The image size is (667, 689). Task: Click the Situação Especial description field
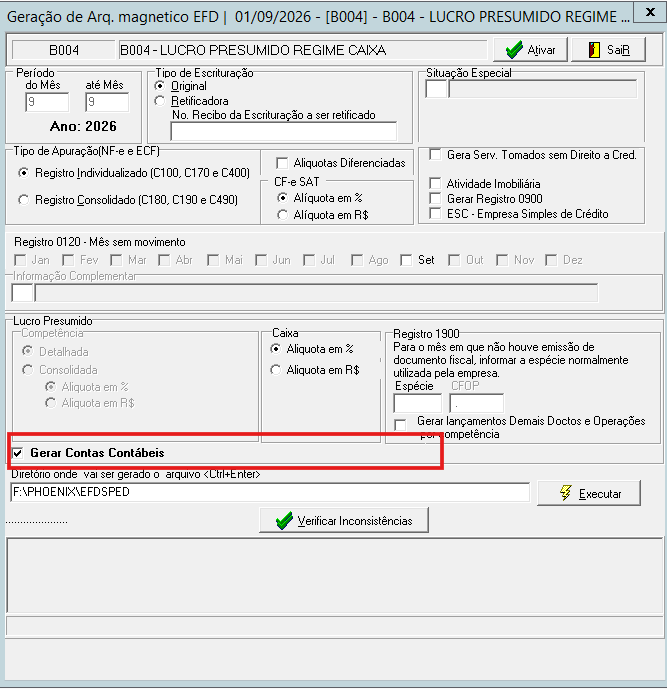point(543,89)
